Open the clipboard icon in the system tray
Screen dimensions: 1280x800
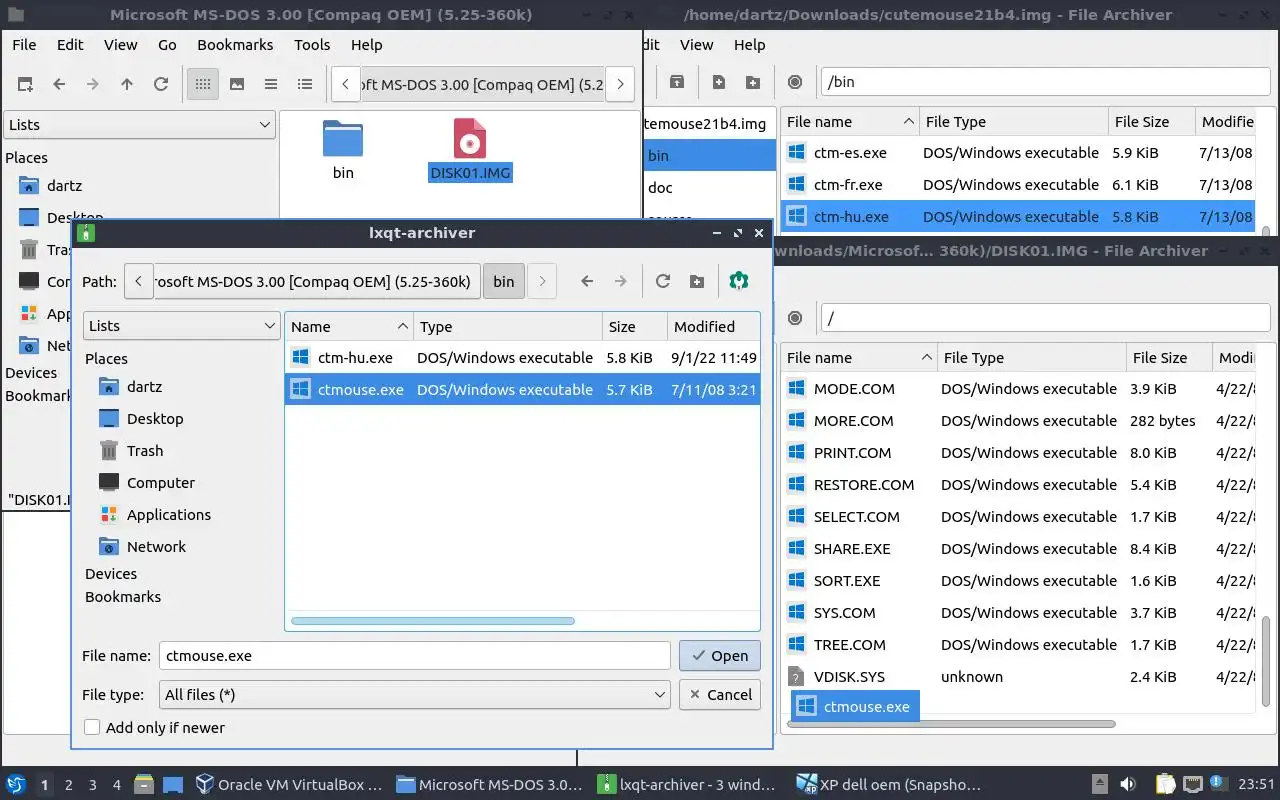[x=1164, y=784]
